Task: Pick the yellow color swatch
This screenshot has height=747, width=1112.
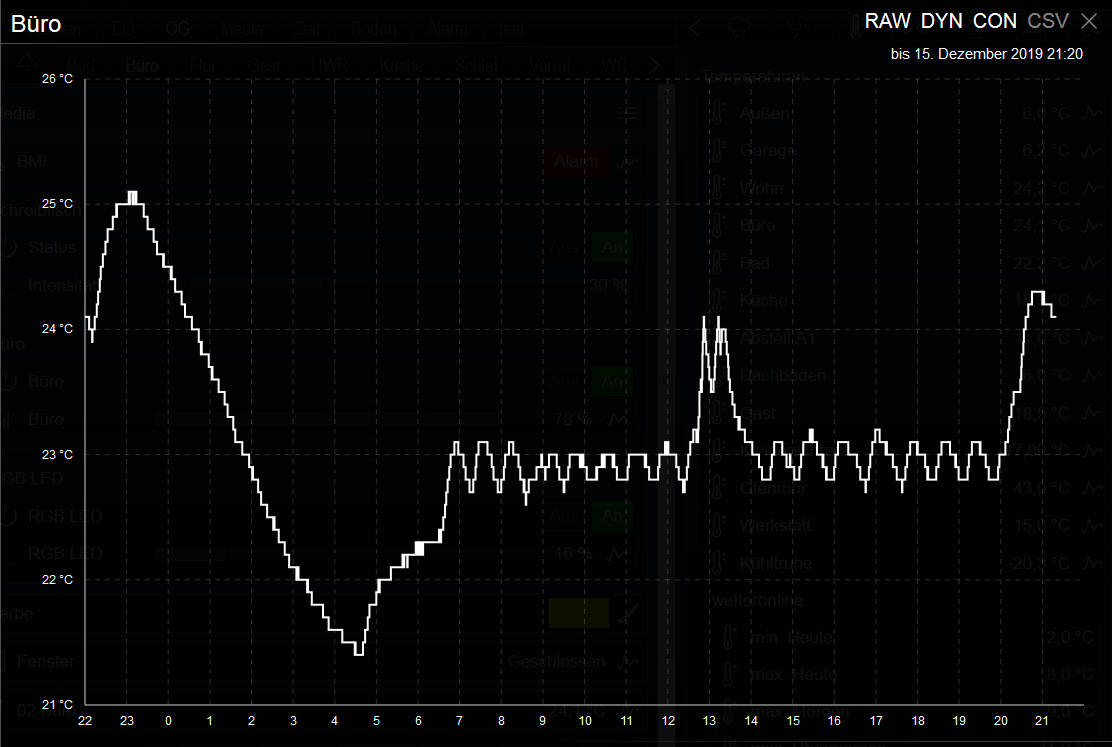Action: click(x=578, y=613)
